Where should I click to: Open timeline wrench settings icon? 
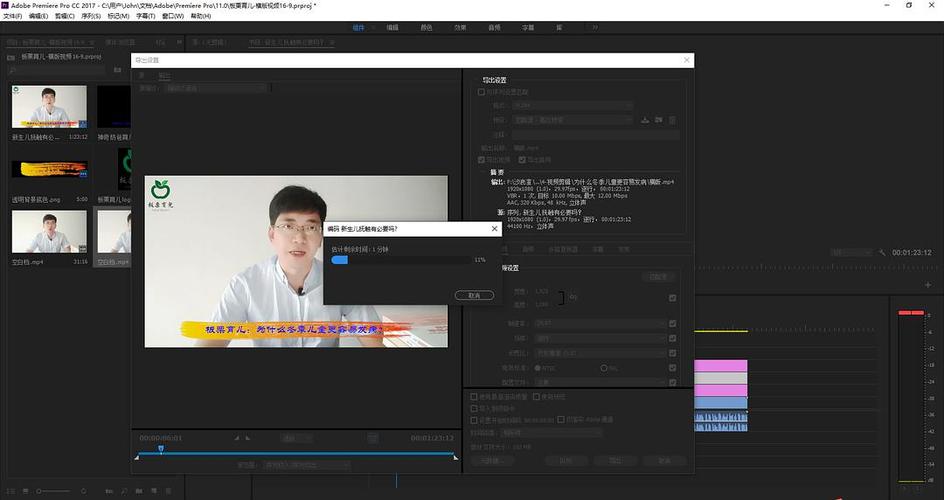point(882,253)
